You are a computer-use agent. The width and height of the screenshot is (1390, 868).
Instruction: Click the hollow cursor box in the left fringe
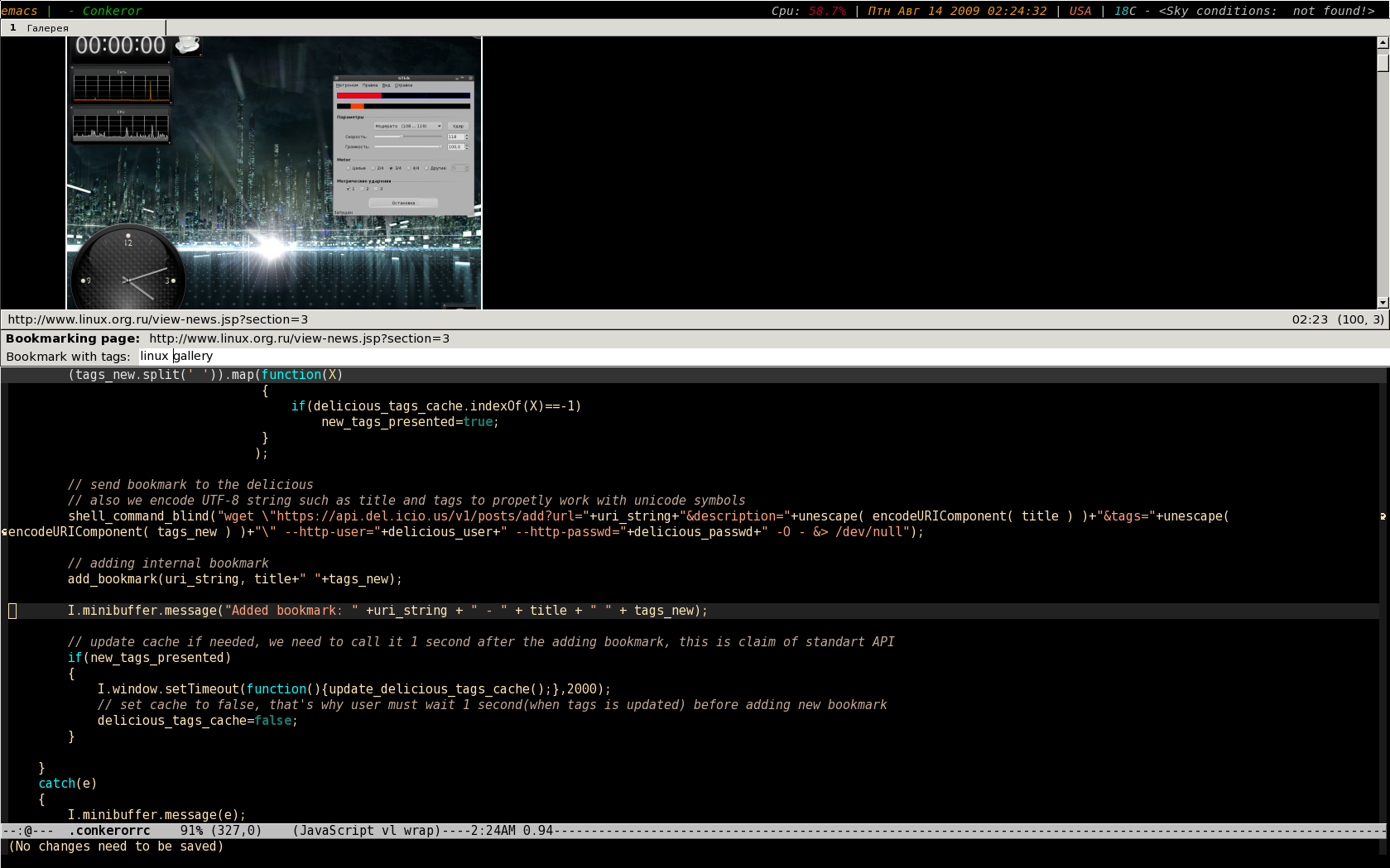(12, 611)
